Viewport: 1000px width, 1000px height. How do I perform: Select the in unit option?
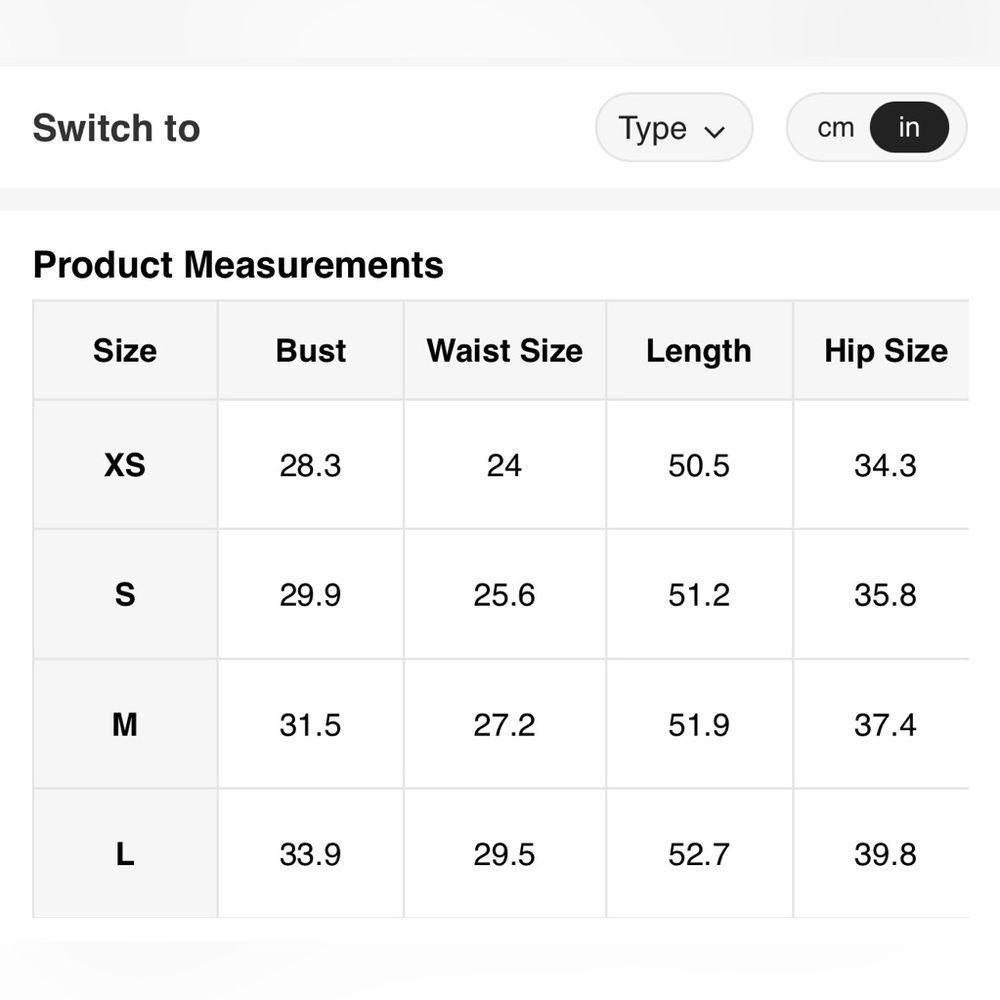click(x=908, y=128)
